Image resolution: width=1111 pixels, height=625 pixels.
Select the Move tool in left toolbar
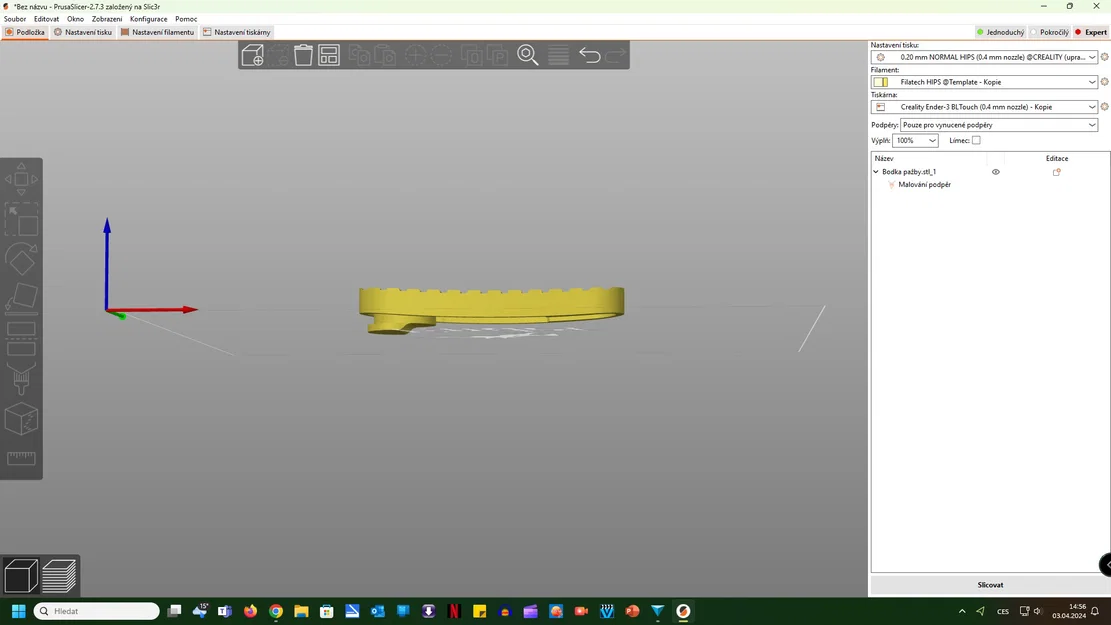click(20, 180)
